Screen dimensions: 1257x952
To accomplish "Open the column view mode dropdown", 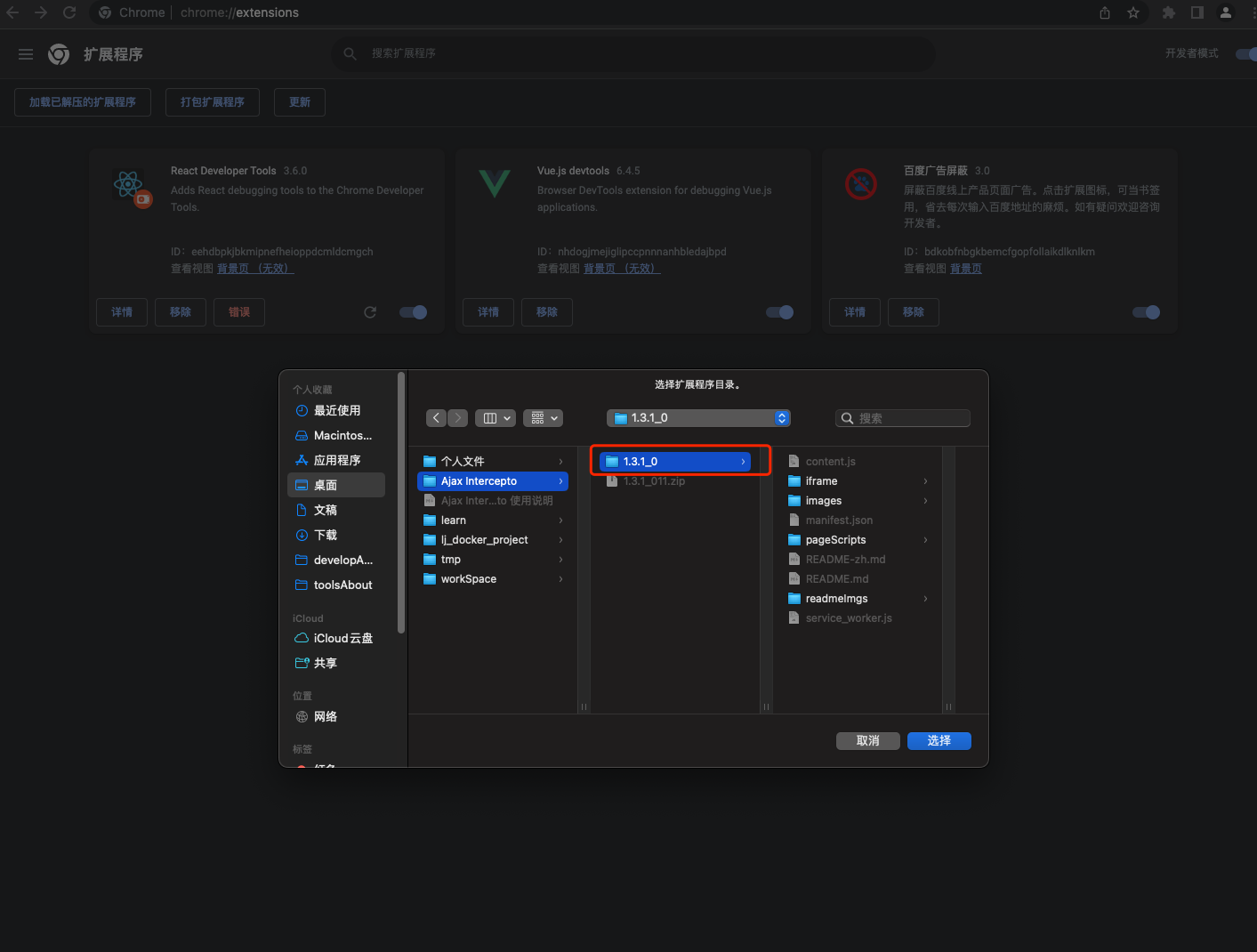I will click(x=496, y=418).
